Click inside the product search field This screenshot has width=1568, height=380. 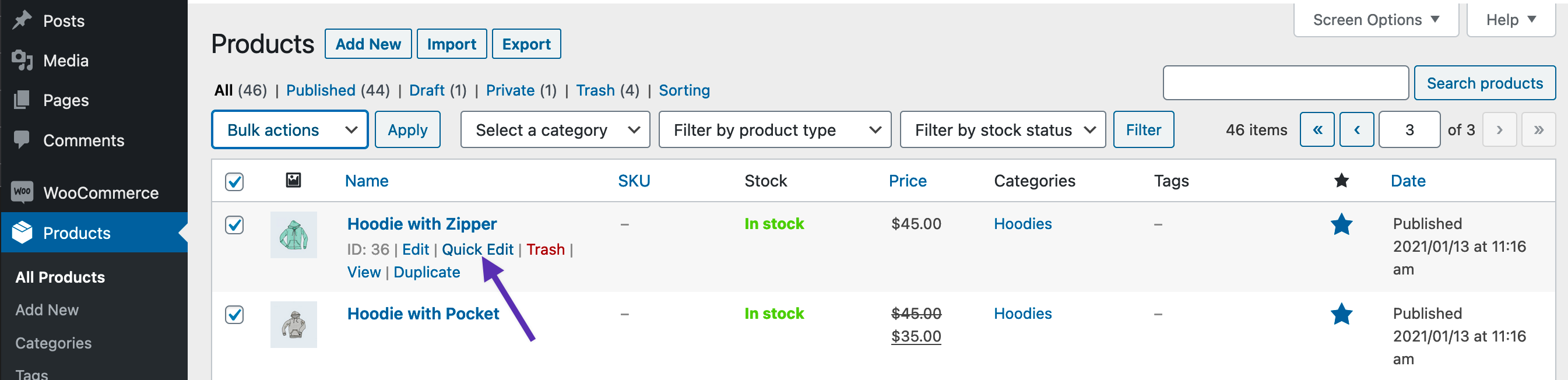click(1284, 82)
